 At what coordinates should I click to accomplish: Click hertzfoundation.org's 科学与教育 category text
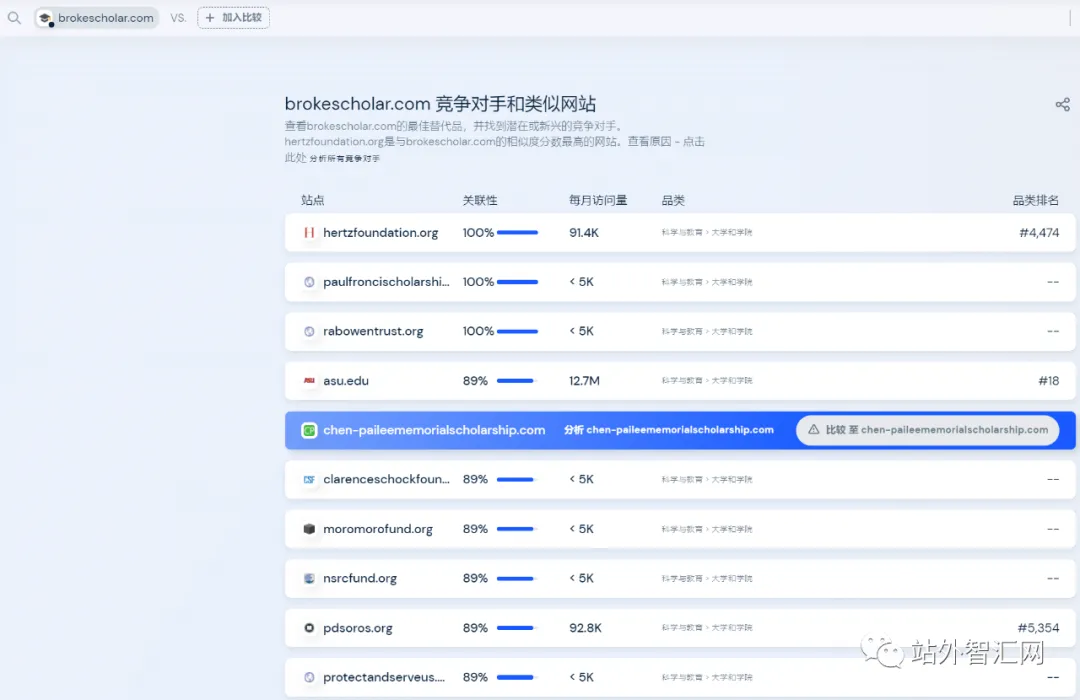[682, 233]
